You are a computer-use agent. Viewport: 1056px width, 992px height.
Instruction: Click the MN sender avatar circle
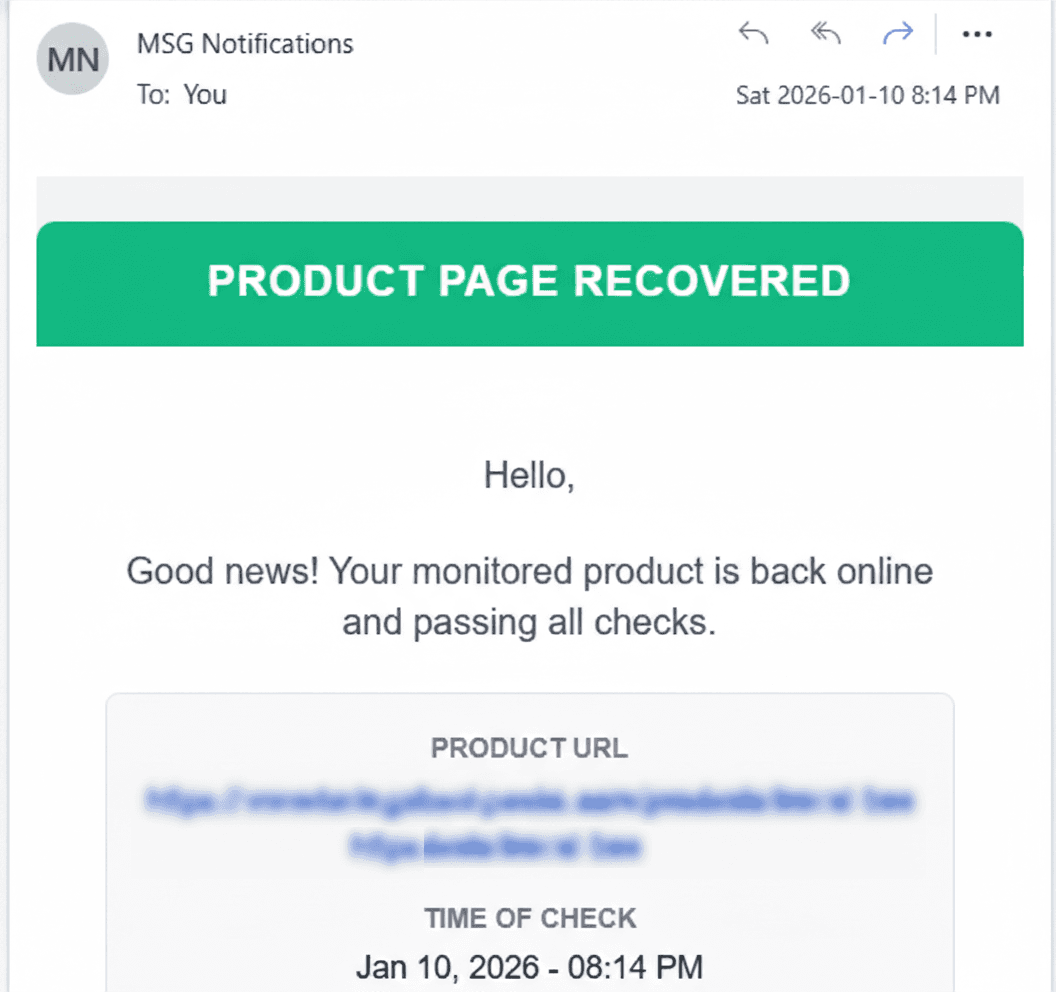point(71,58)
